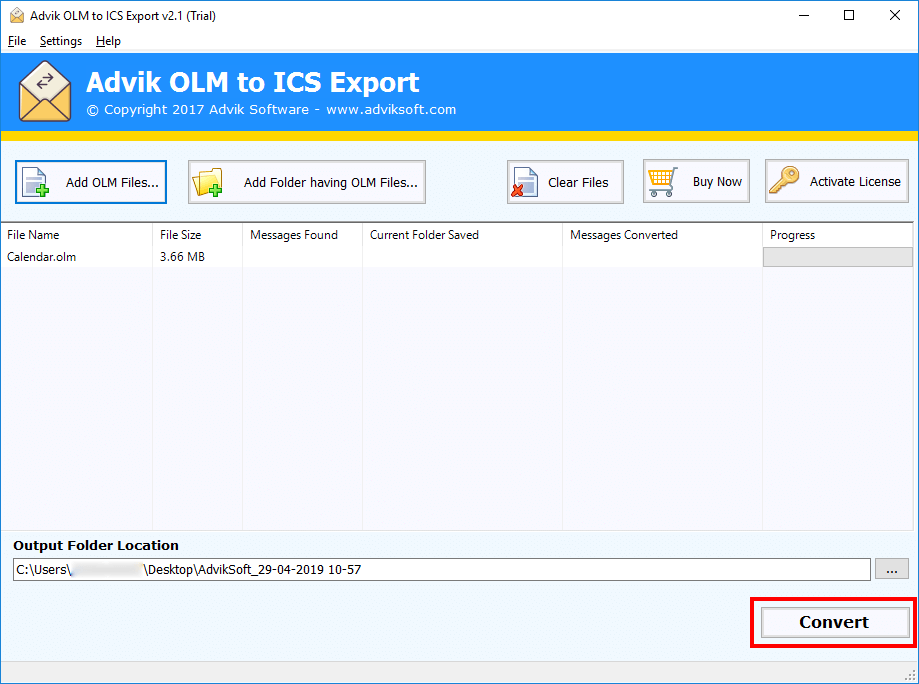This screenshot has height=684, width=919.
Task: Start conversion with the Convert button
Action: (835, 622)
